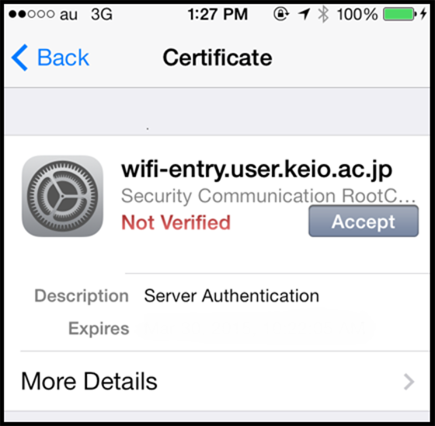435x426 pixels.
Task: Tap the au 3G carrier label
Action: click(86, 14)
